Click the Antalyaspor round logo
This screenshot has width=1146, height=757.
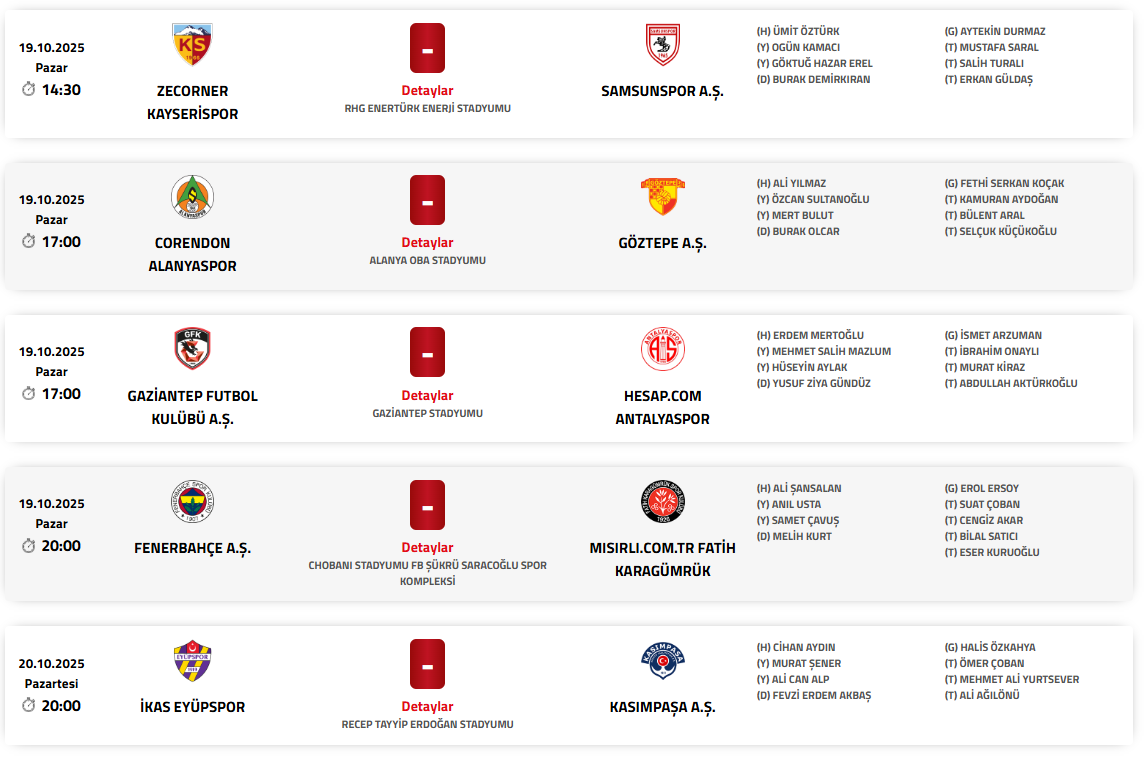(x=662, y=349)
